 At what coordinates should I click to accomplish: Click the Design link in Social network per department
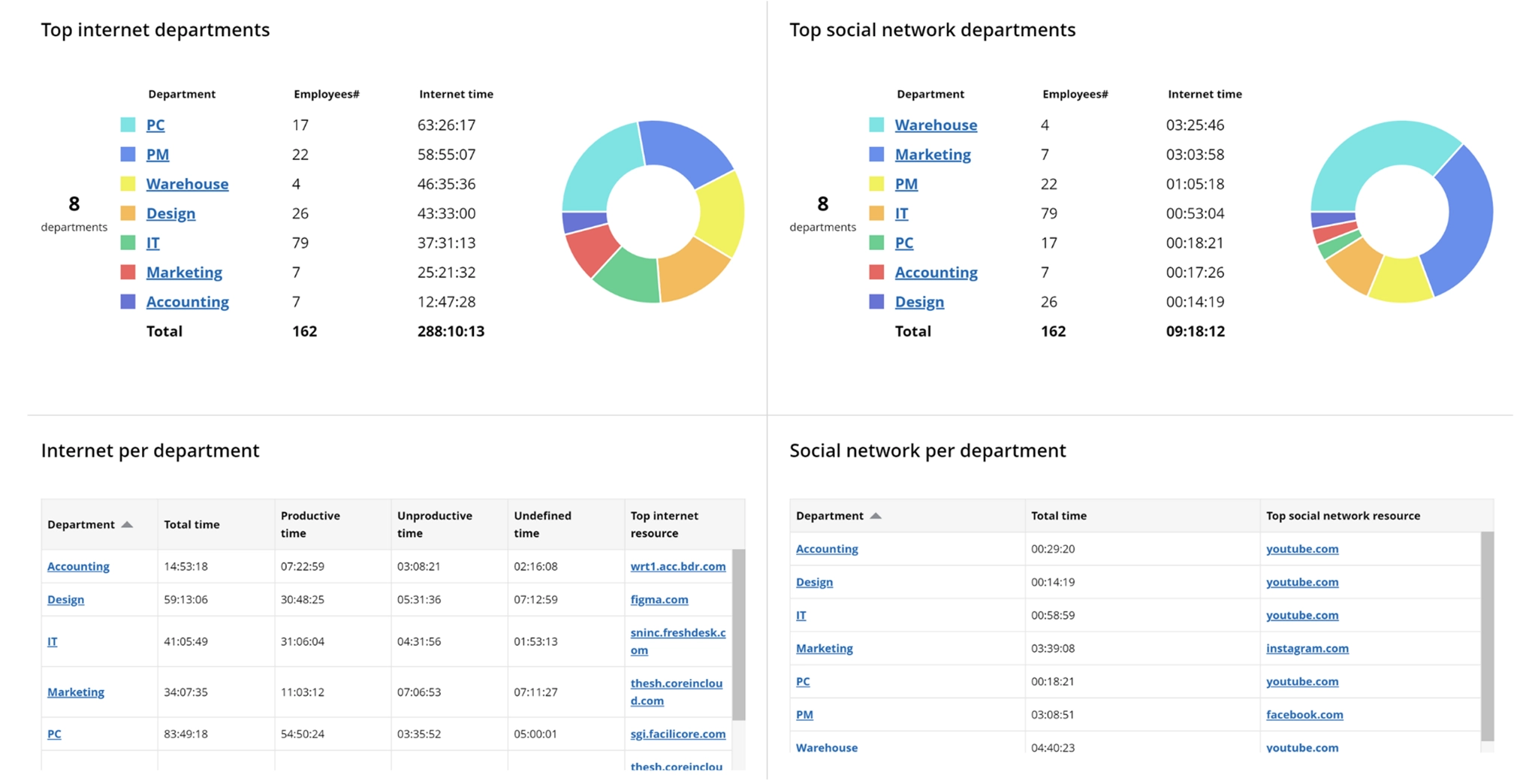pos(813,581)
